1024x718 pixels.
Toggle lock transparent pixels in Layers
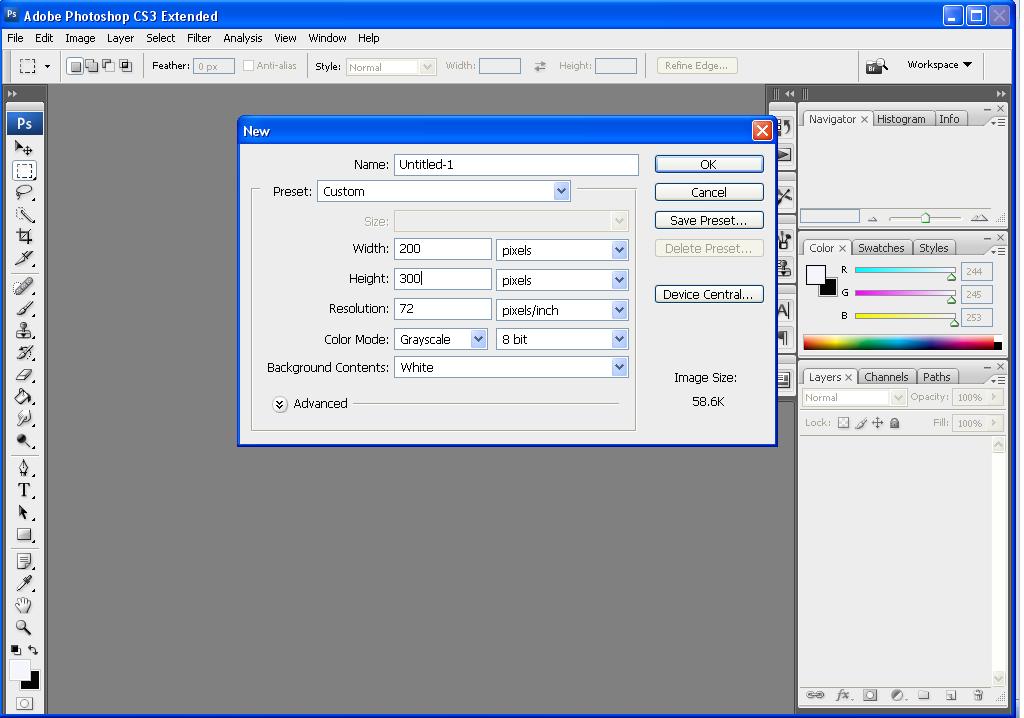843,423
